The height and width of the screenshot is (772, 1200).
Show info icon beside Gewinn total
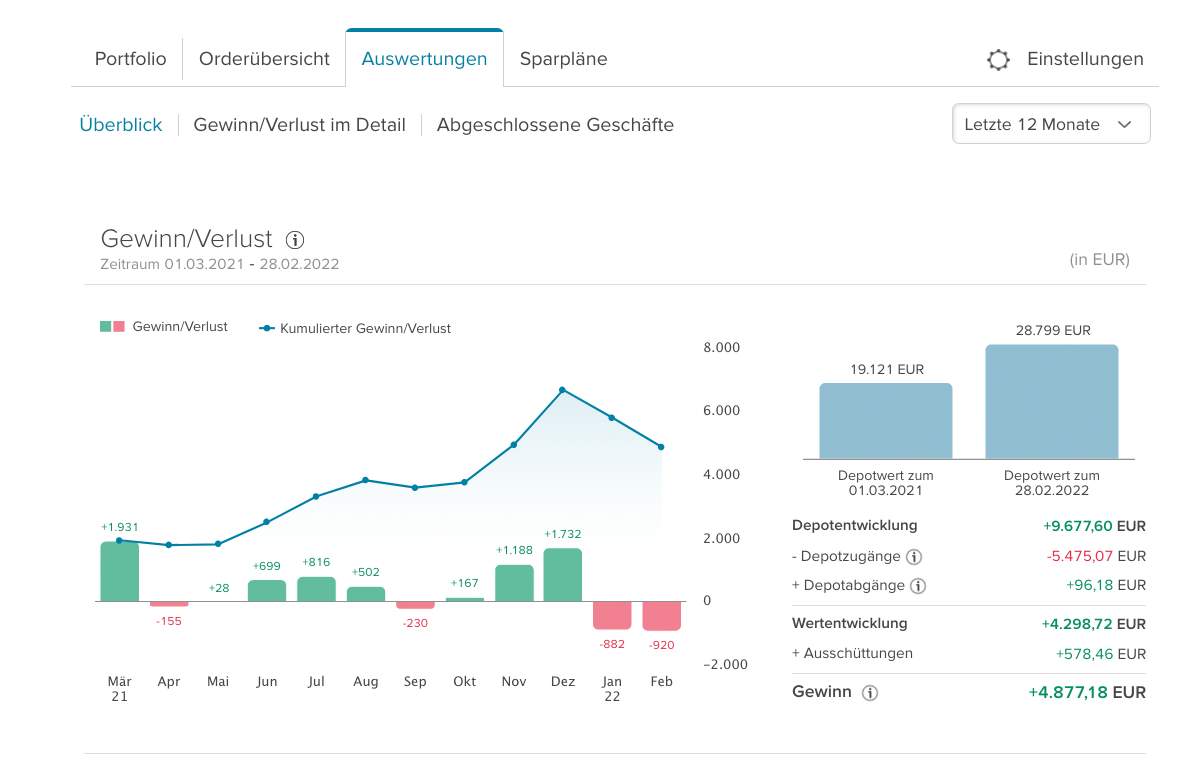(x=870, y=693)
